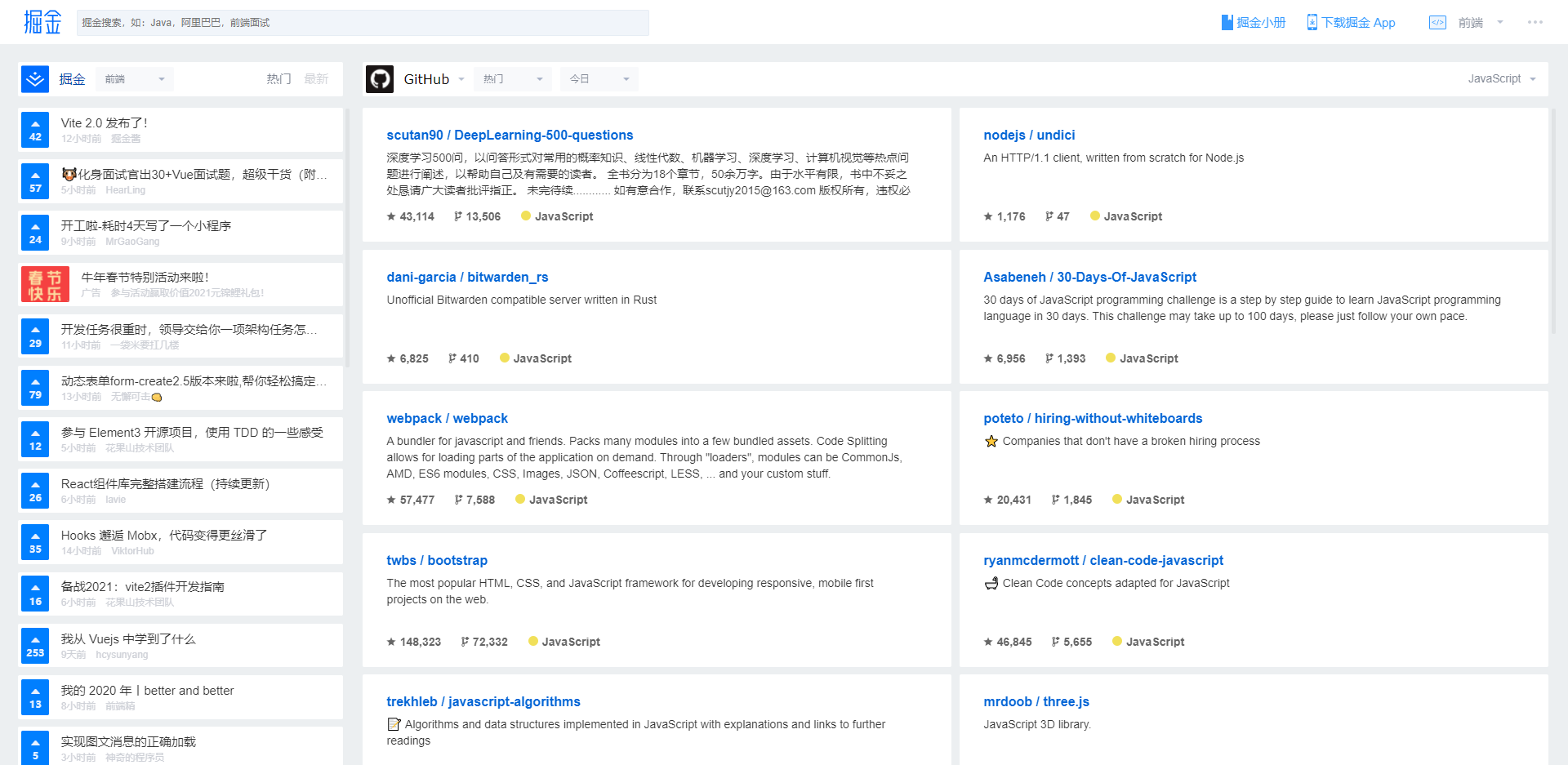Image resolution: width=1568 pixels, height=765 pixels.
Task: Open the three-dots more menu
Action: click(x=1535, y=22)
